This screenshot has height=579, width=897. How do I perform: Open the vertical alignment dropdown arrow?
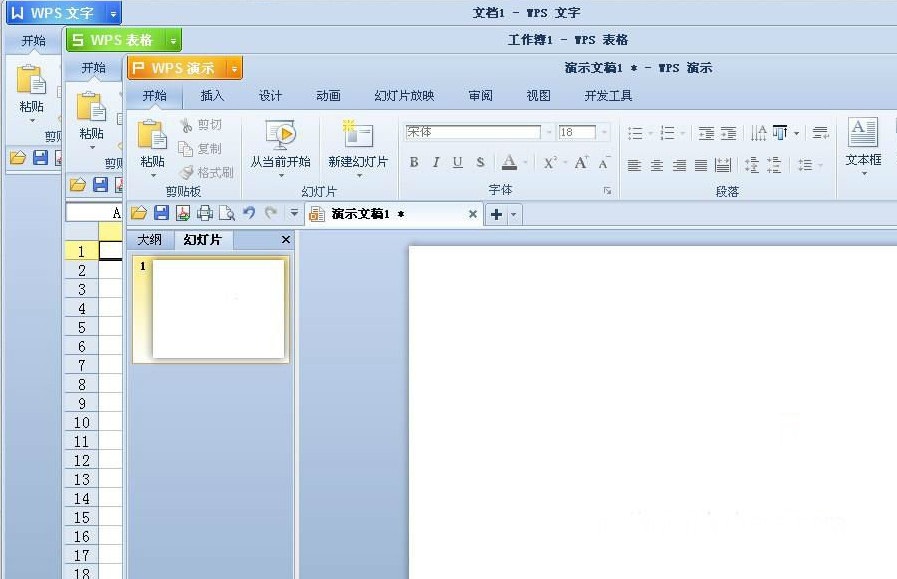pyautogui.click(x=796, y=133)
